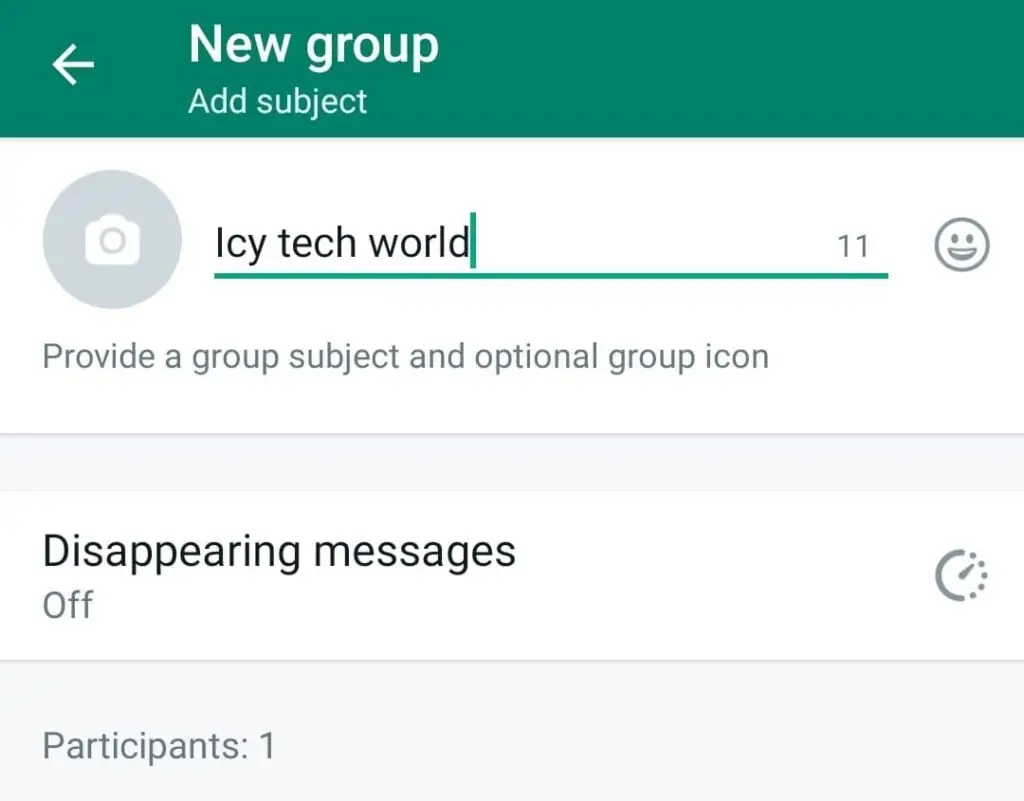Screen dimensions: 1024x801
Task: Tap the green underline of subject field
Action: coord(551,276)
